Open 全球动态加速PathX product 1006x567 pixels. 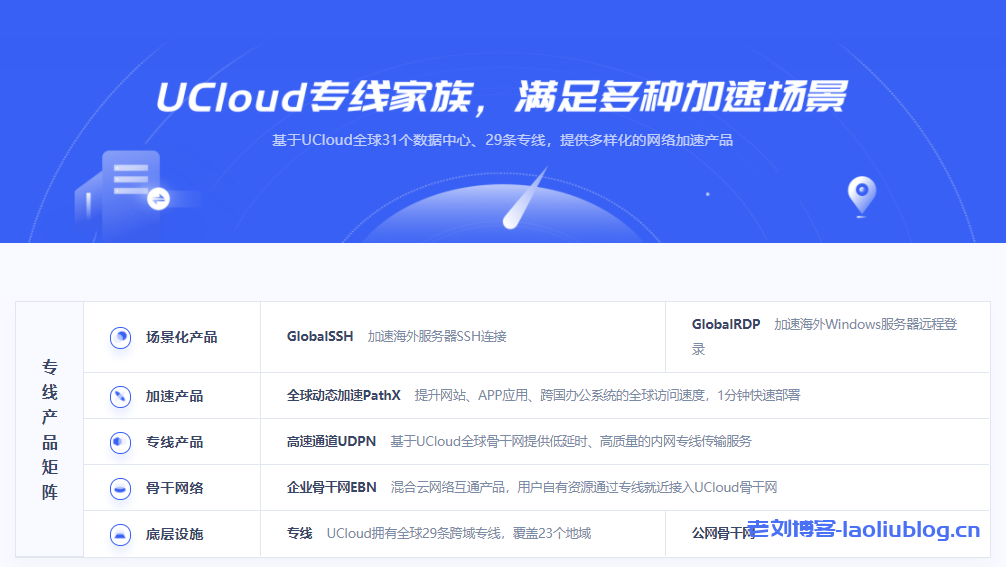(x=343, y=396)
